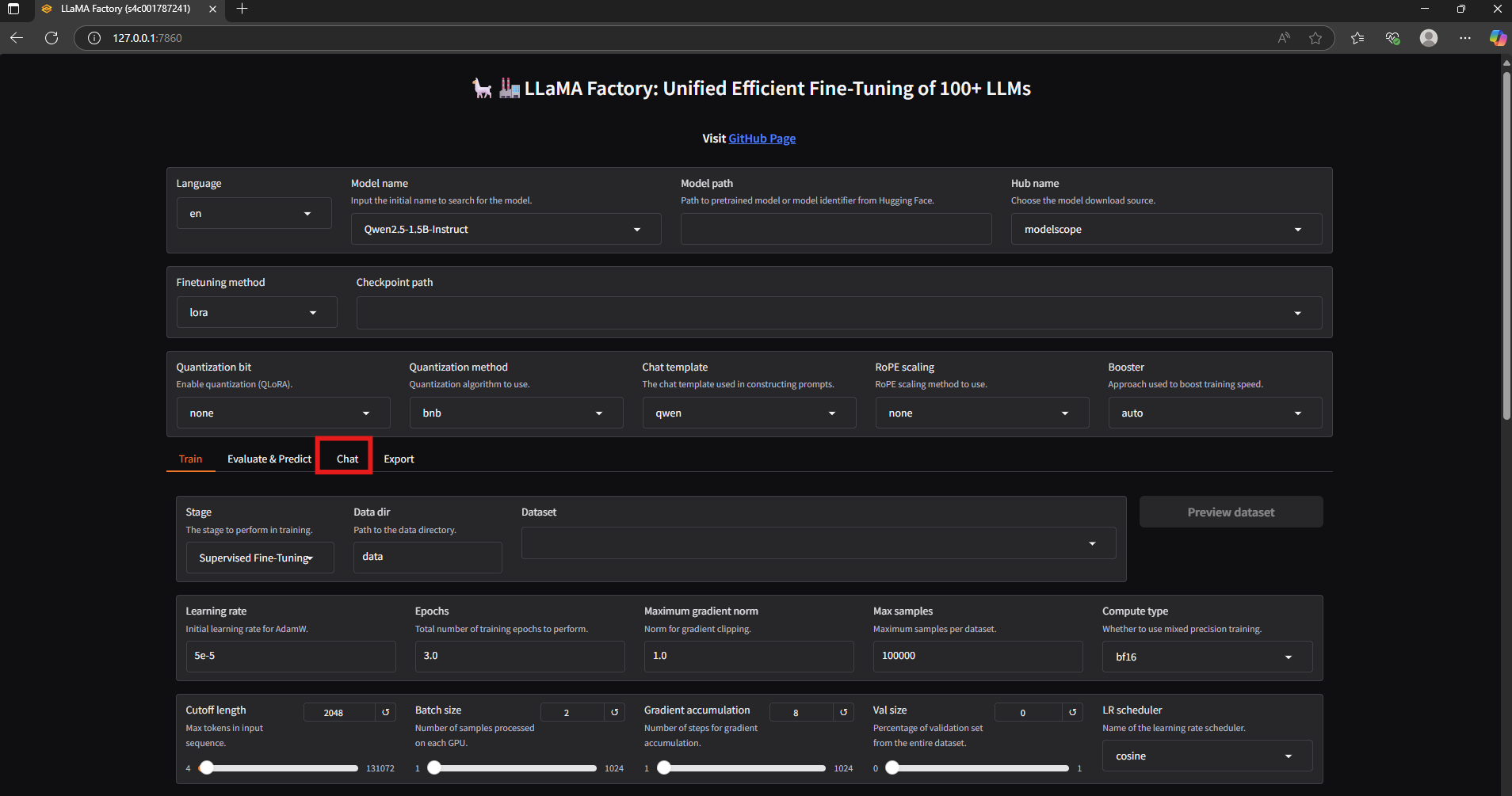Click the Epochs input field
This screenshot has height=796, width=1512.
click(x=520, y=656)
